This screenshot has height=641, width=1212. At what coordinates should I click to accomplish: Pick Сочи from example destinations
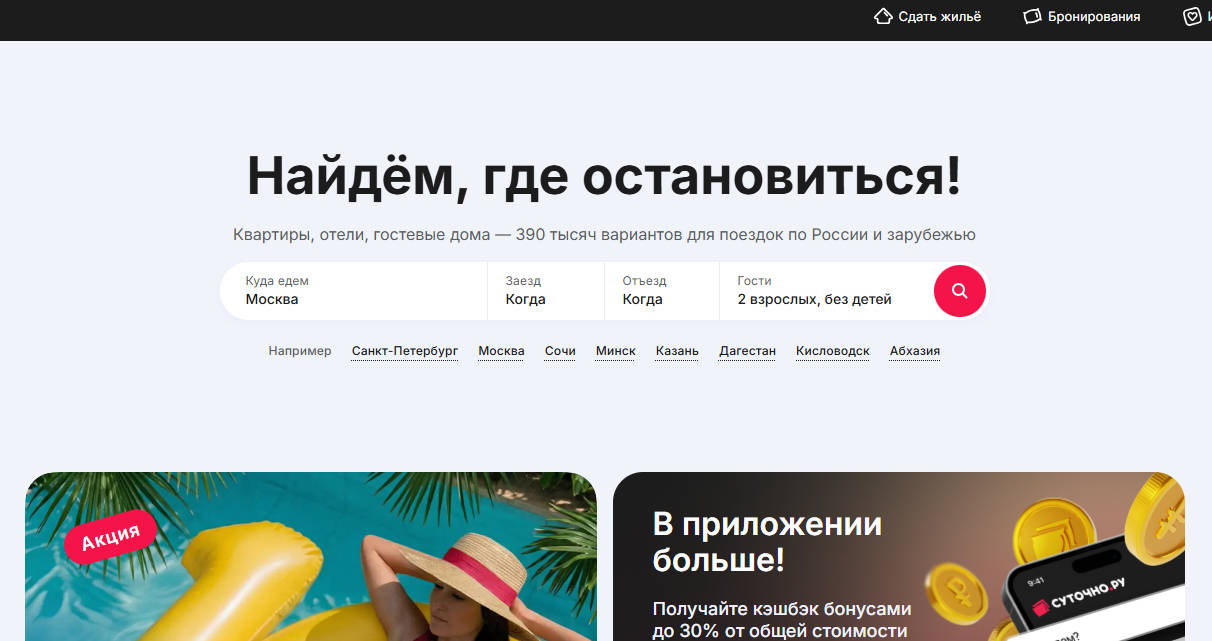tap(560, 351)
